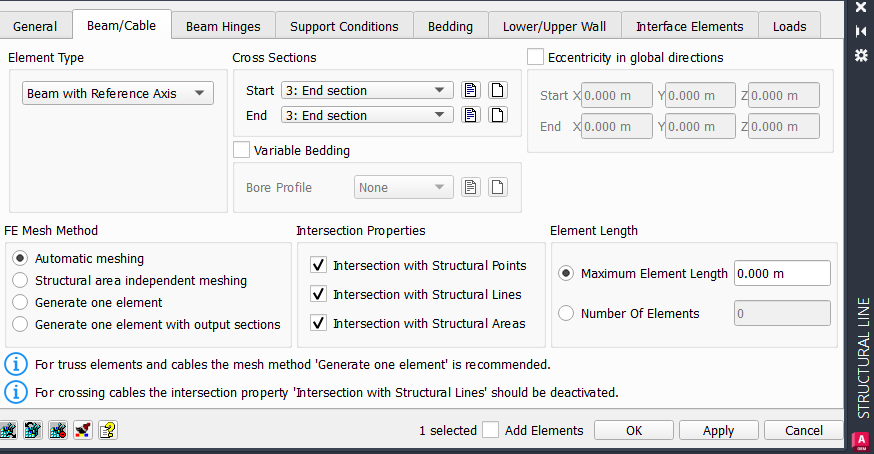
Task: Enable Eccentricity in global directions checkbox
Action: coord(535,57)
